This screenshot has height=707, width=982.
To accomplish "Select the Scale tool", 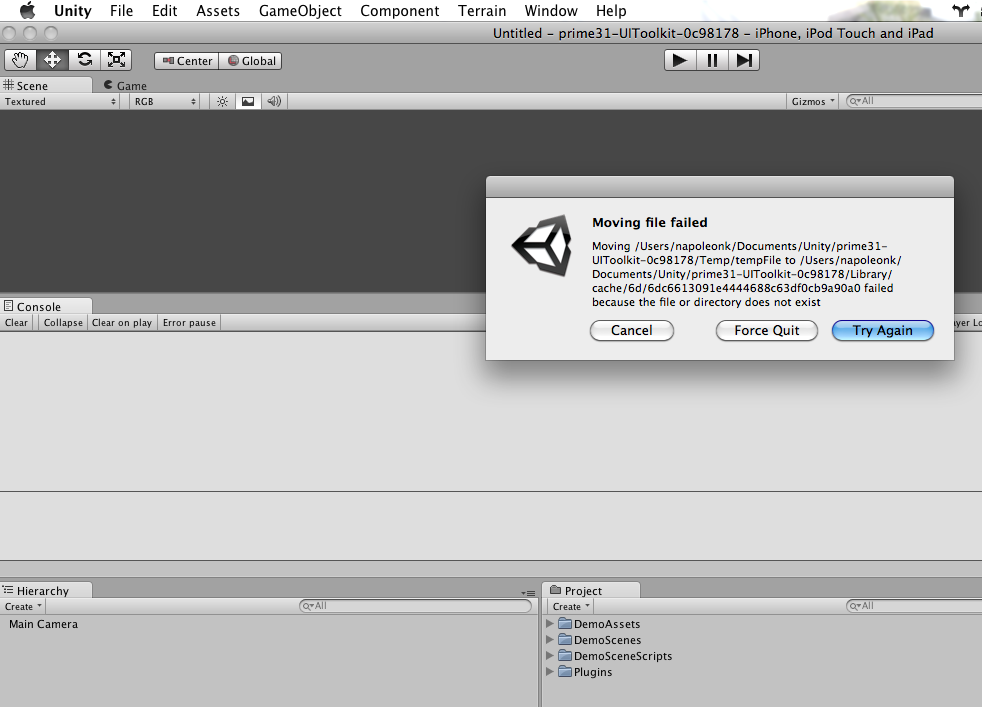I will (x=116, y=60).
